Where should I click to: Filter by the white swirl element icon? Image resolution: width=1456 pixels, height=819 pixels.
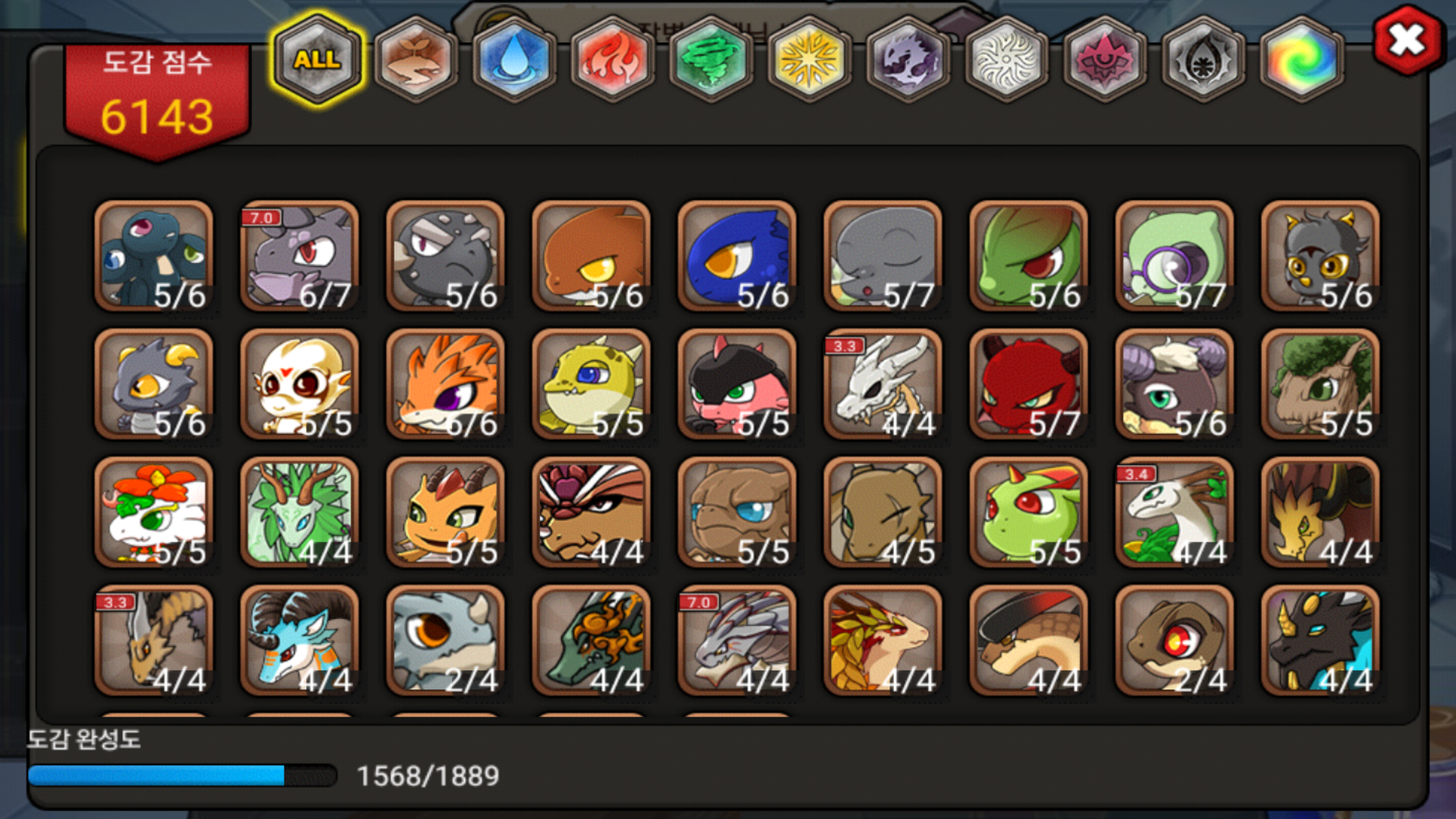(1006, 59)
